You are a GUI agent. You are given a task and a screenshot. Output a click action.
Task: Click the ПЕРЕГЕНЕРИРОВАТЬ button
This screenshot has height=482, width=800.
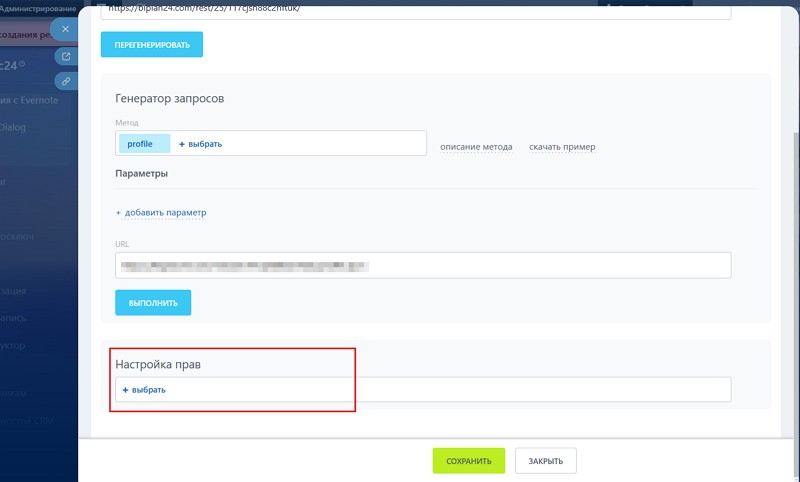(x=152, y=44)
